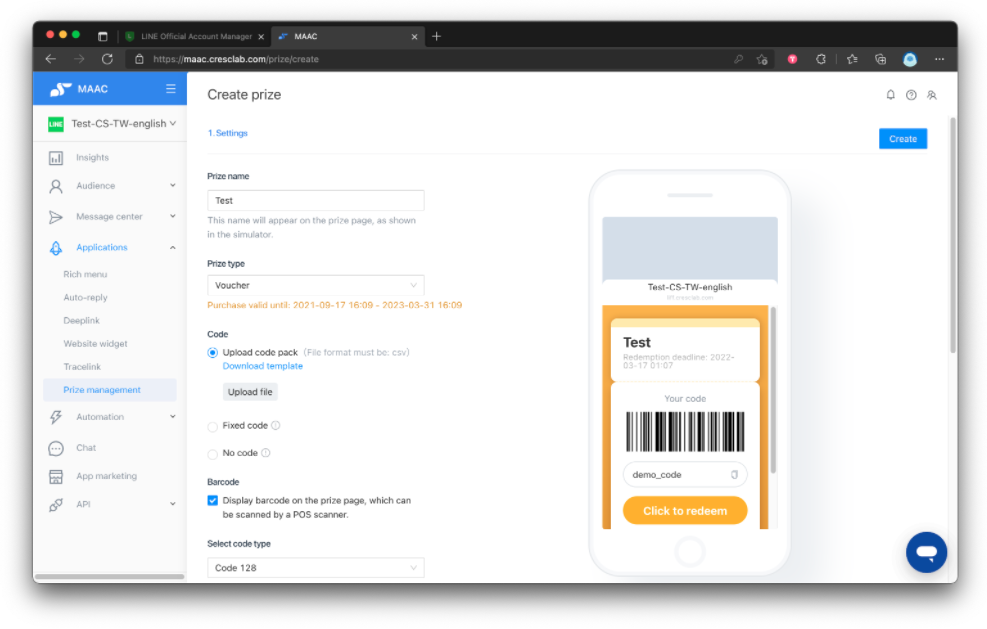Open the Prize type Voucher dropdown
The image size is (987, 629).
(315, 285)
